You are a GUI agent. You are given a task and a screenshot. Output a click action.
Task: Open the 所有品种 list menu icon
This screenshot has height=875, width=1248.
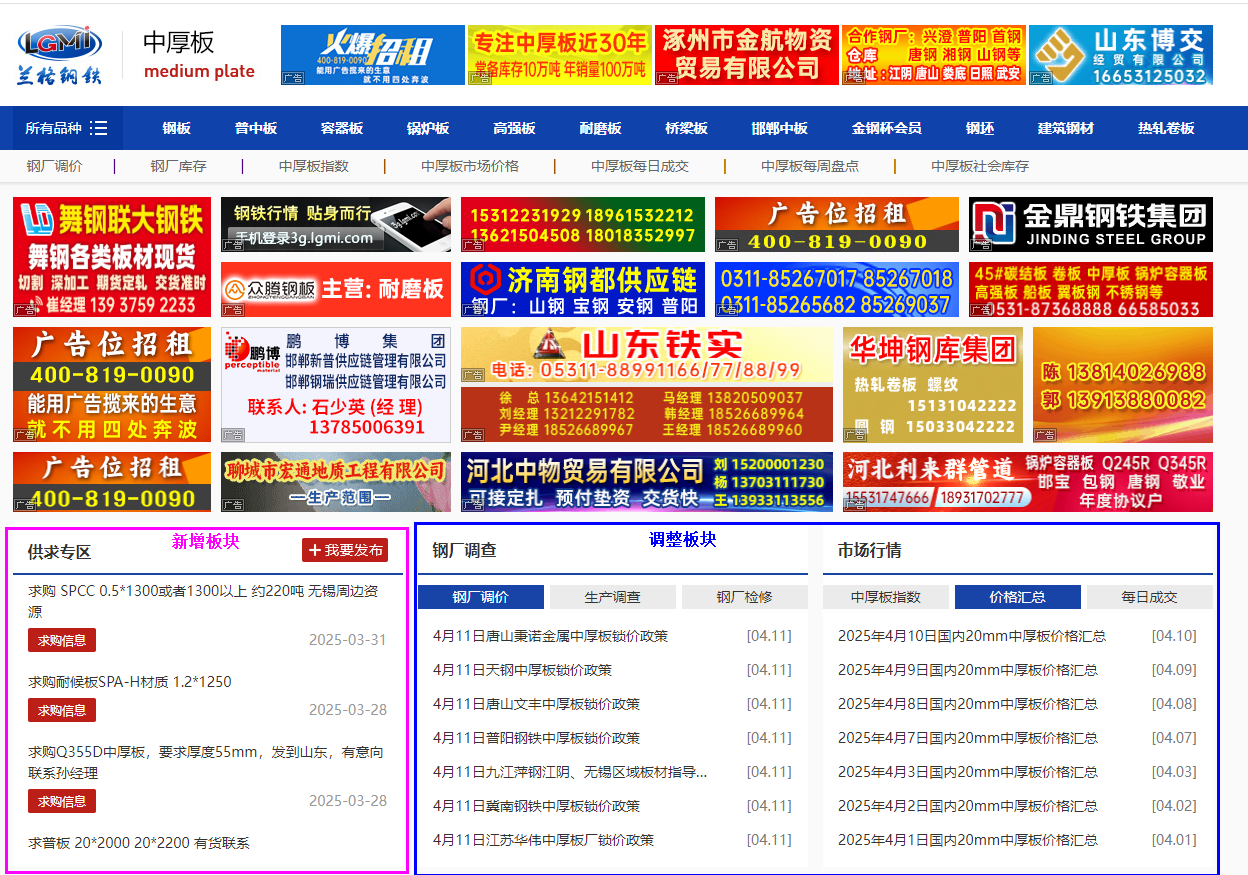coord(98,128)
